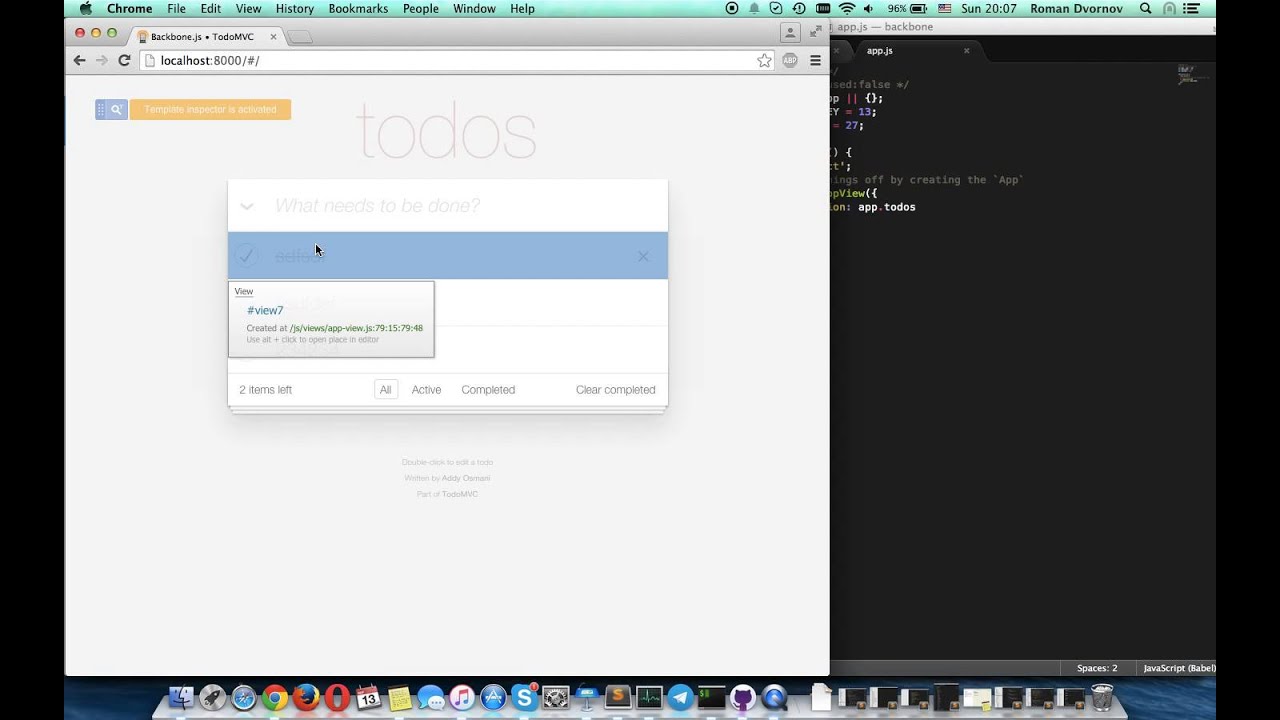This screenshot has width=1280, height=720.
Task: Open the TodoMVC footer link
Action: pos(459,494)
